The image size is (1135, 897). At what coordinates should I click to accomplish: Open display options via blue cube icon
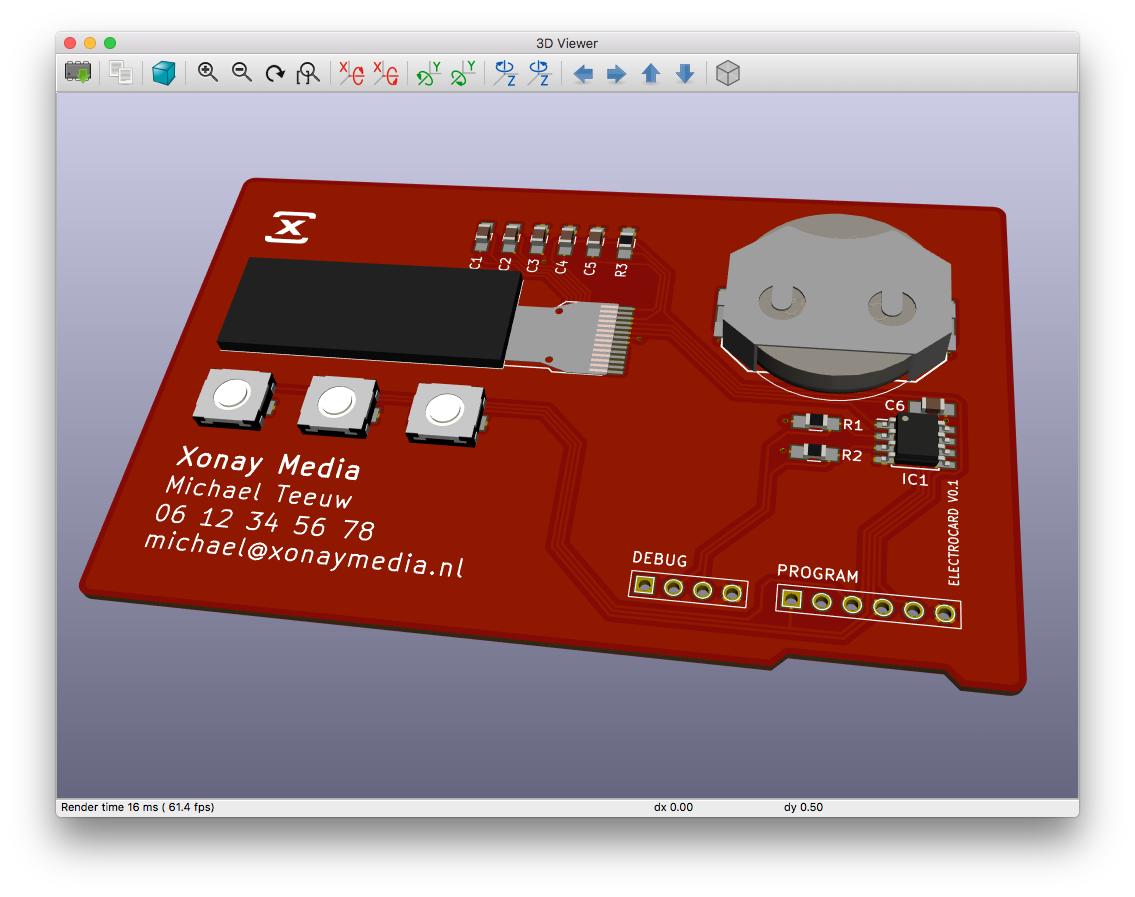point(164,73)
